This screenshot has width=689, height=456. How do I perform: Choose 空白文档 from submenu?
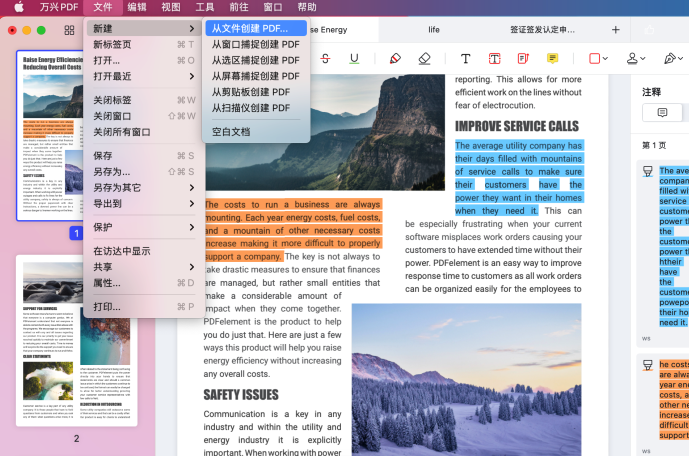[256, 131]
